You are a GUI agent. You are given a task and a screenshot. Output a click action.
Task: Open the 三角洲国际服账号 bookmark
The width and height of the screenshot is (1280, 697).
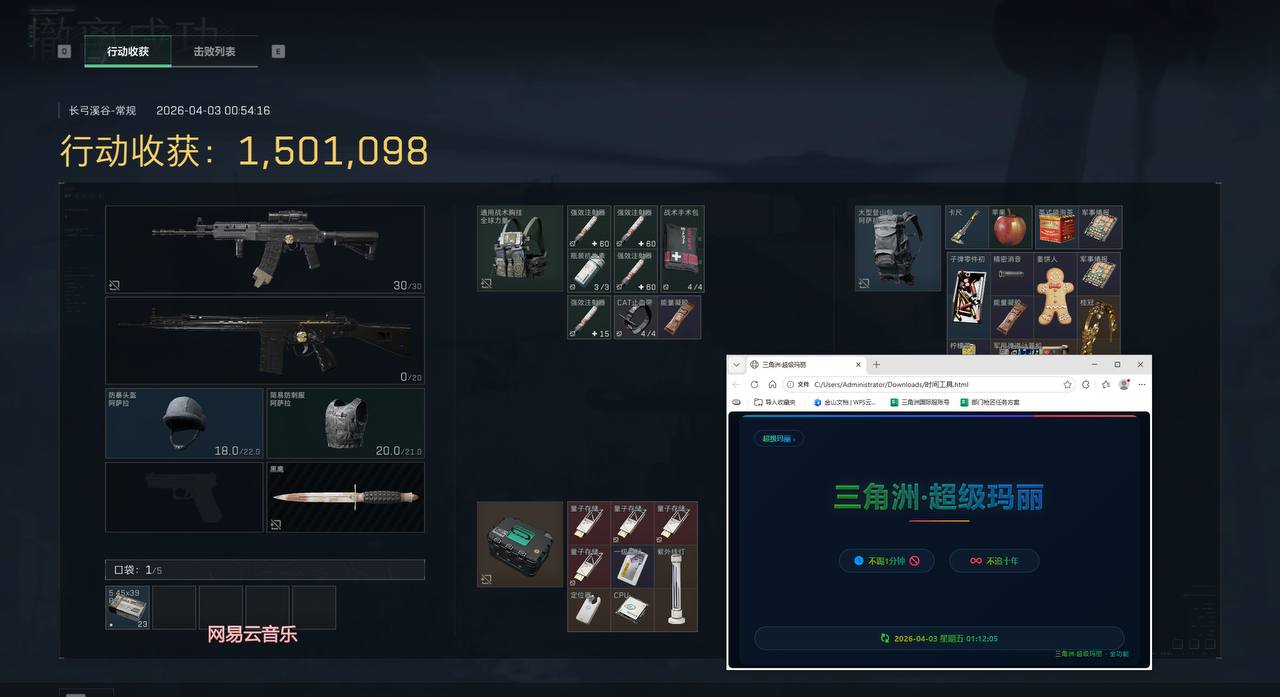tap(919, 402)
